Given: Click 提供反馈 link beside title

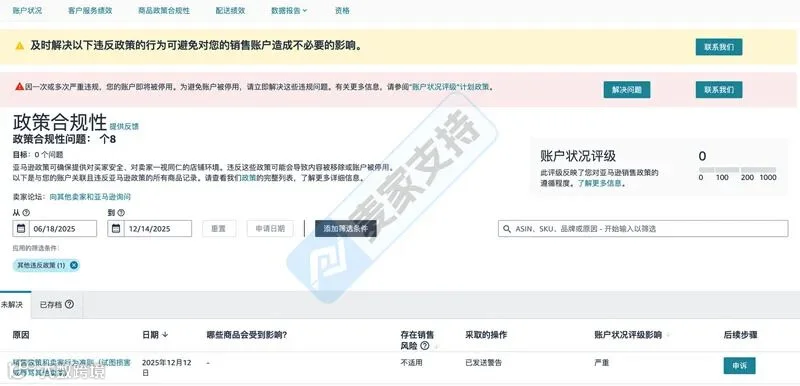Looking at the screenshot, I should (x=124, y=126).
